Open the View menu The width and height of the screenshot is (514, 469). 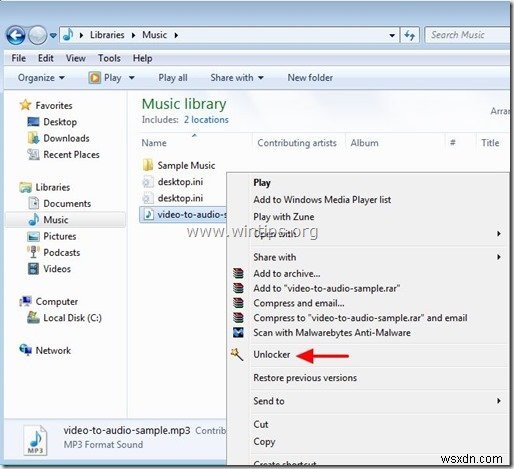[76, 58]
